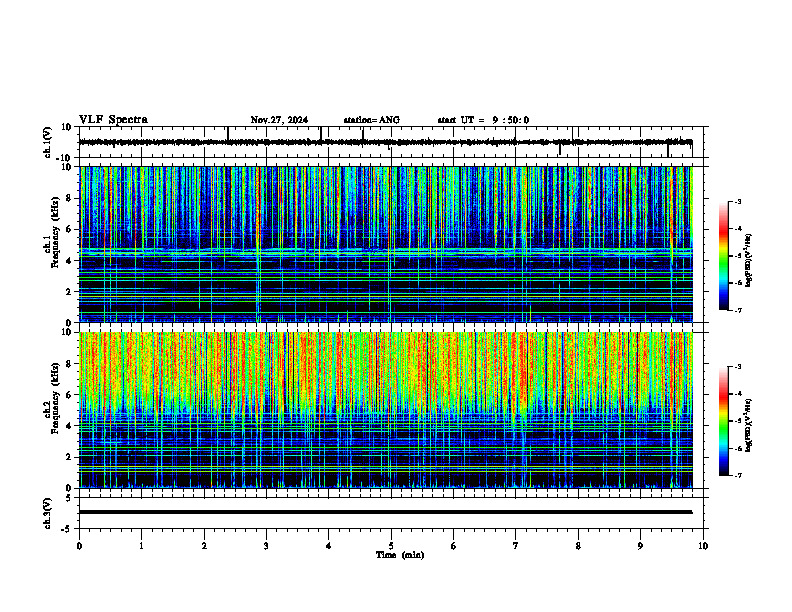This screenshot has height=612, width=792.
Task: Click time axis tick label "3"
Action: tap(266, 546)
